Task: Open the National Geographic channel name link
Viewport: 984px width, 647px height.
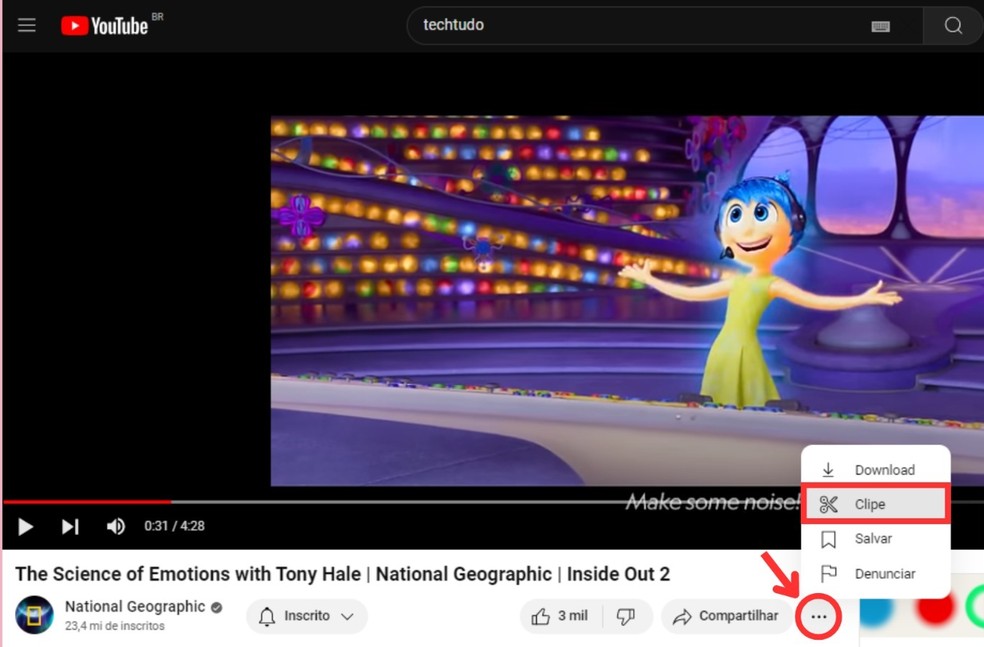Action: (x=135, y=607)
